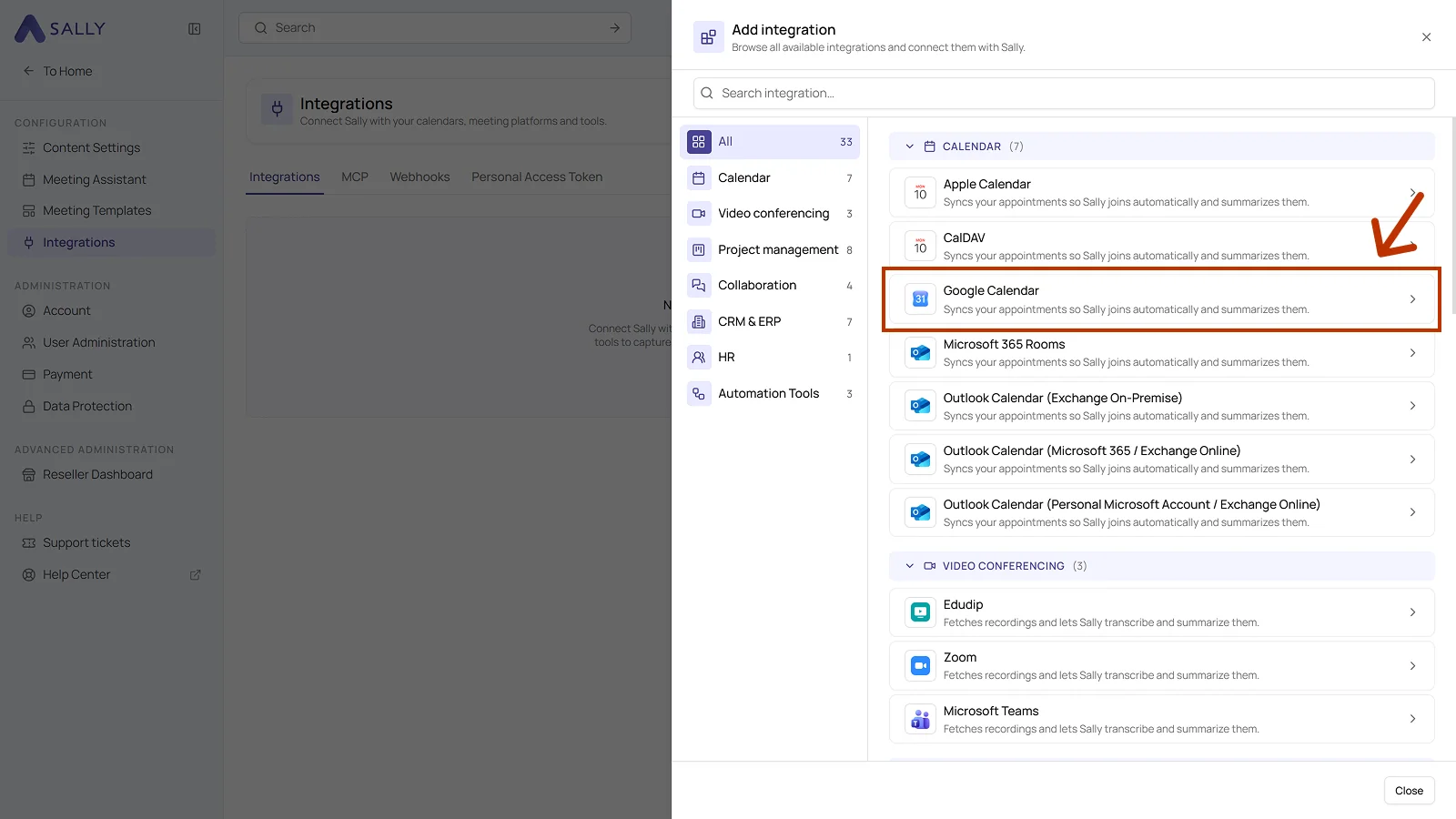Open Zoom integration via its chevron
The height and width of the screenshot is (819, 1456).
click(x=1412, y=665)
